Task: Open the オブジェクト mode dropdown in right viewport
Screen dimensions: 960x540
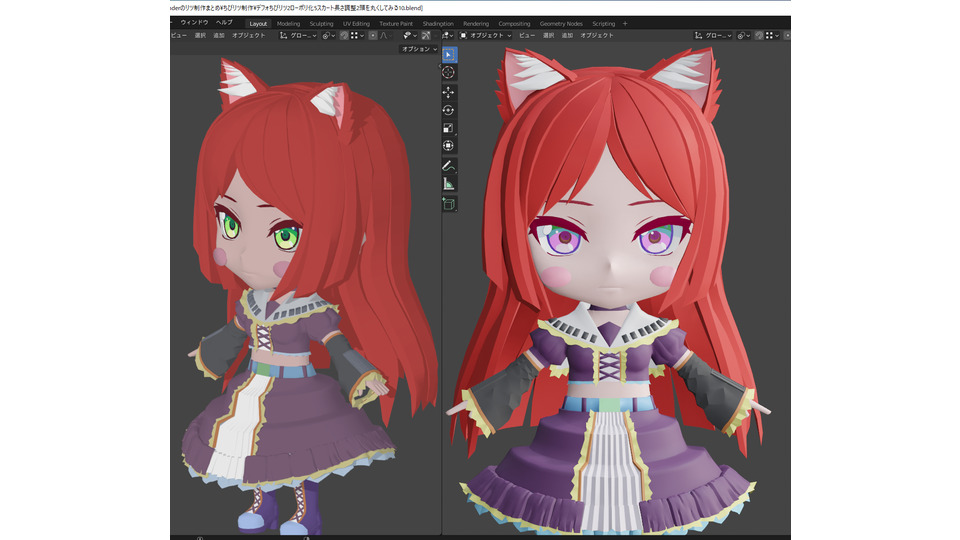Action: tap(486, 36)
